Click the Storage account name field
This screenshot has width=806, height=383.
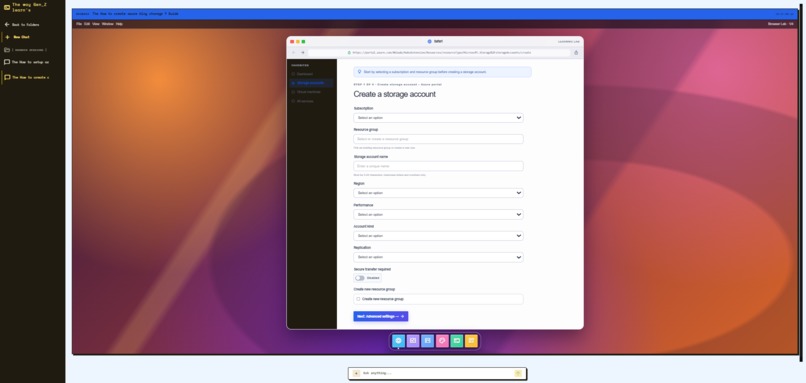tap(438, 166)
